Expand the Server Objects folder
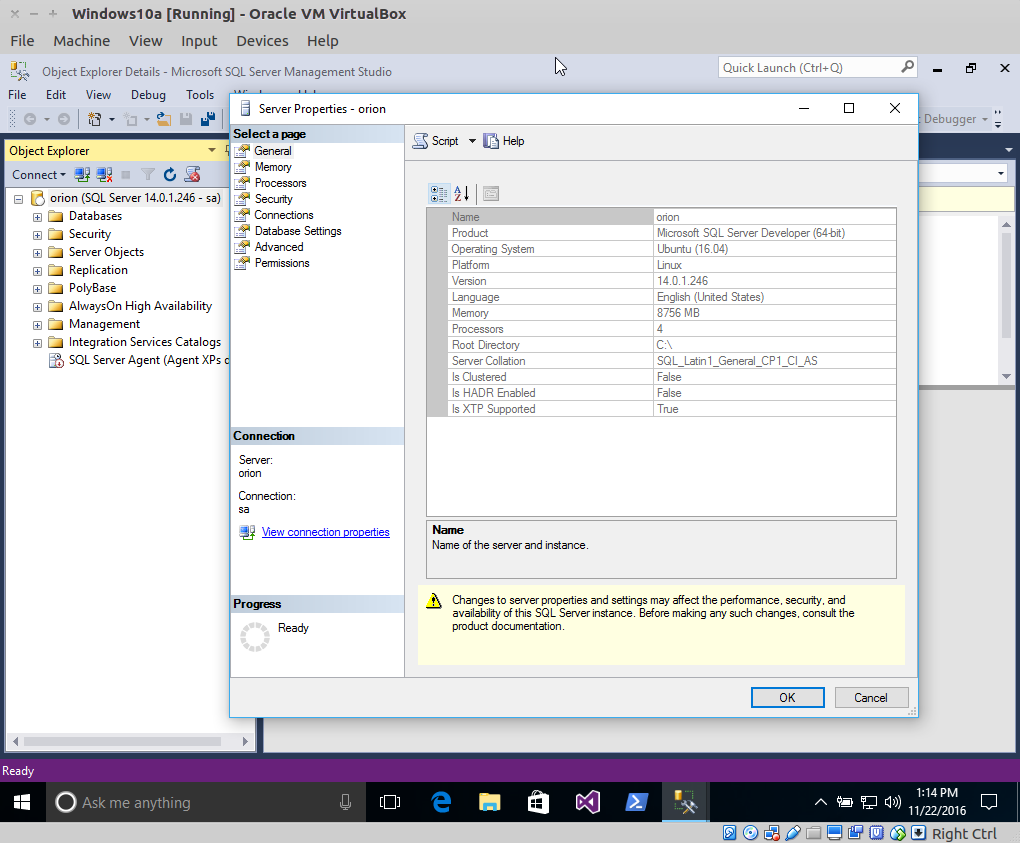1020x843 pixels. (38, 253)
